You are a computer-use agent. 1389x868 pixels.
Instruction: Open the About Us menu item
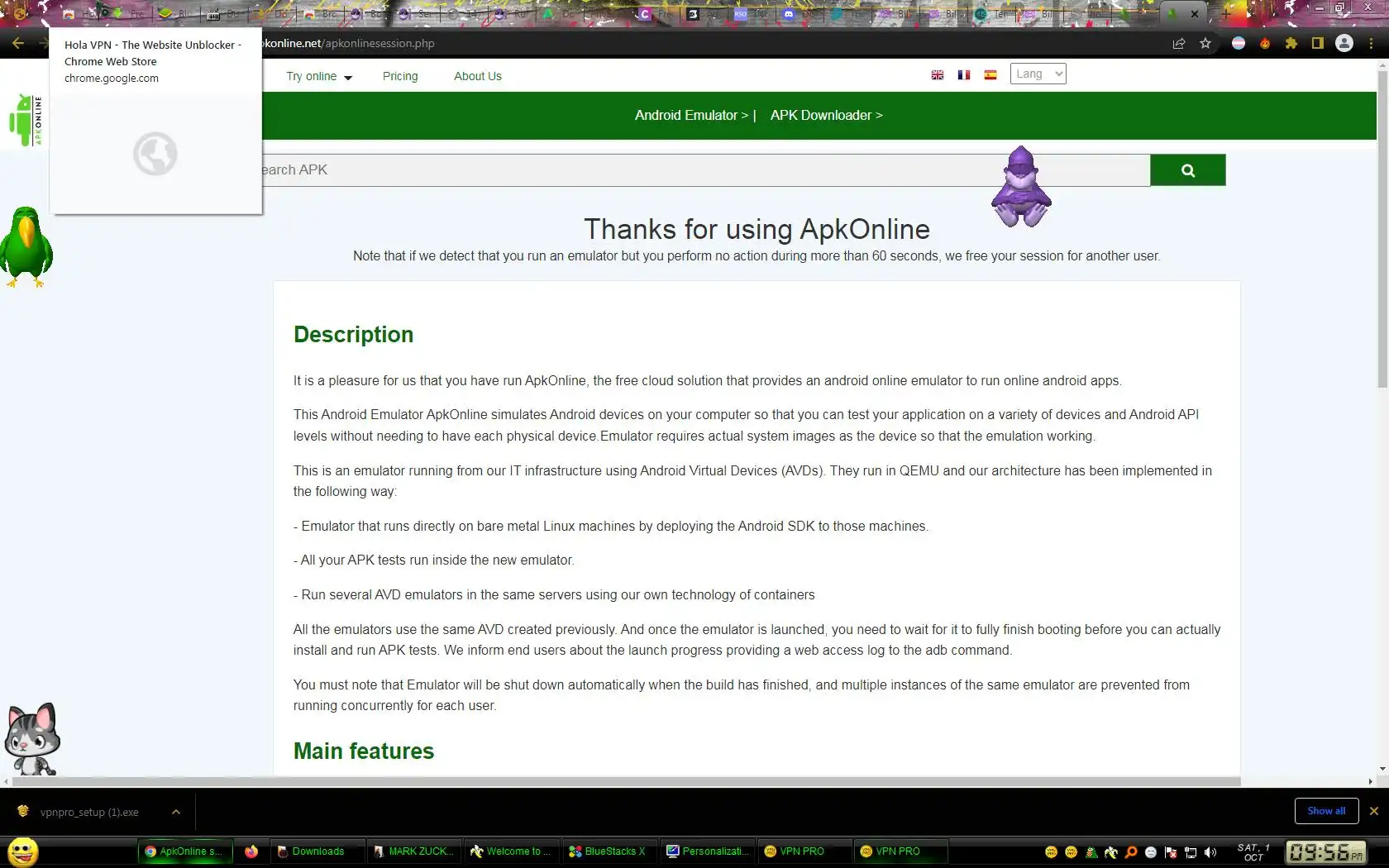(x=478, y=76)
